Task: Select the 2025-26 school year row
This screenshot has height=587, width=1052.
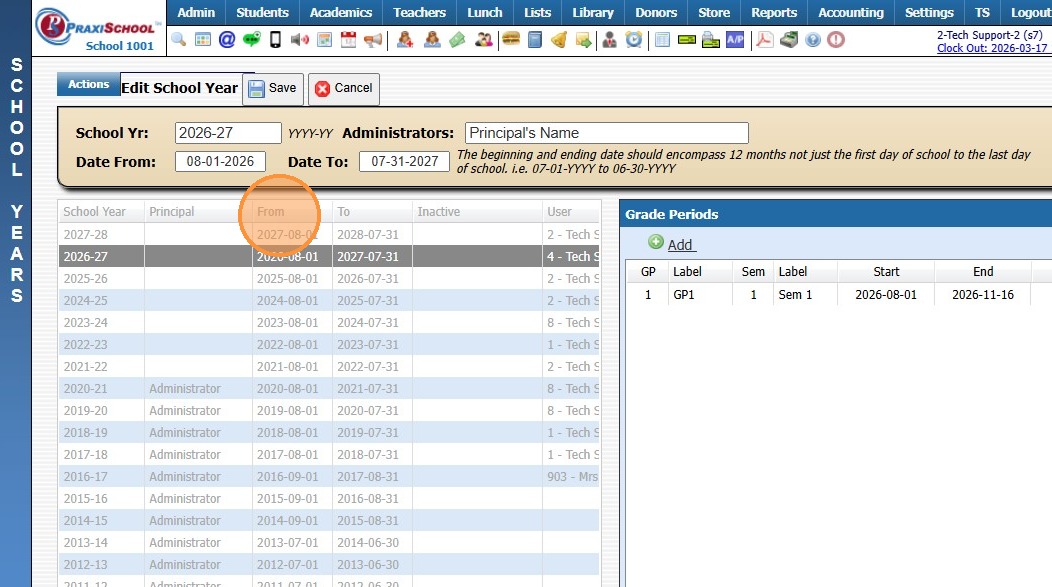Action: (200, 279)
